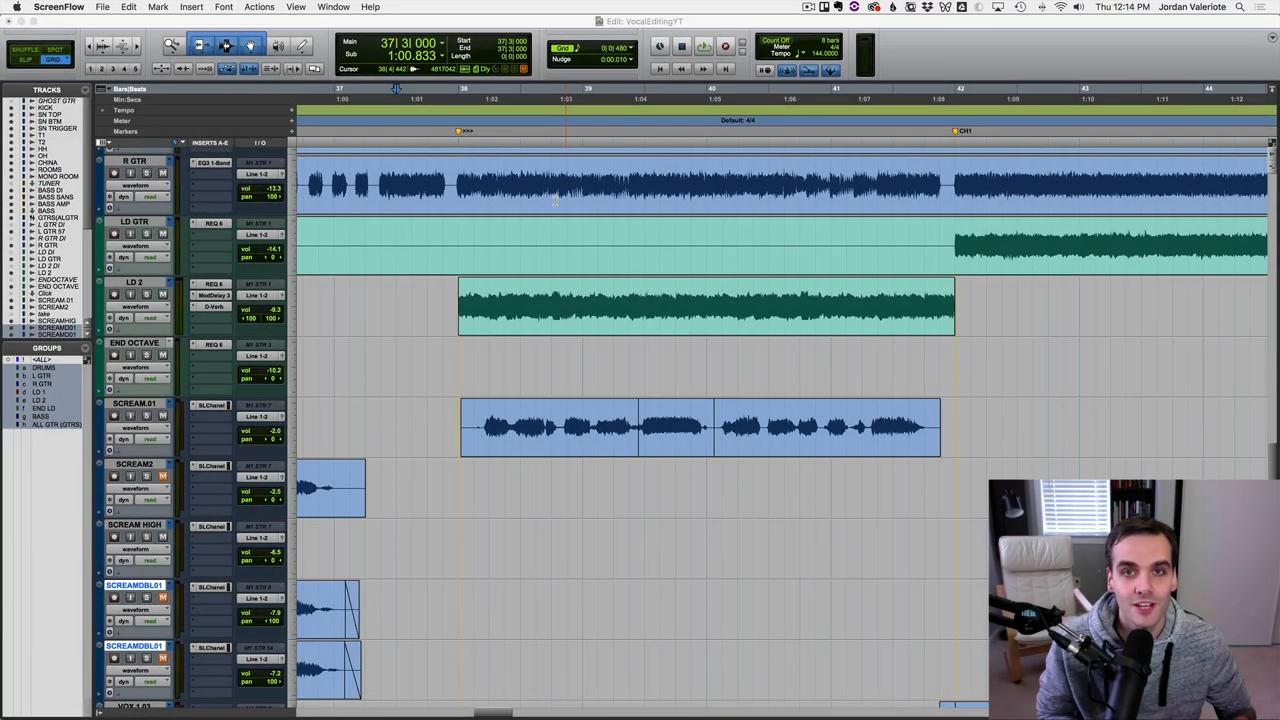Recall zoom preset 5
Screen dimensions: 1280x720
135,69
